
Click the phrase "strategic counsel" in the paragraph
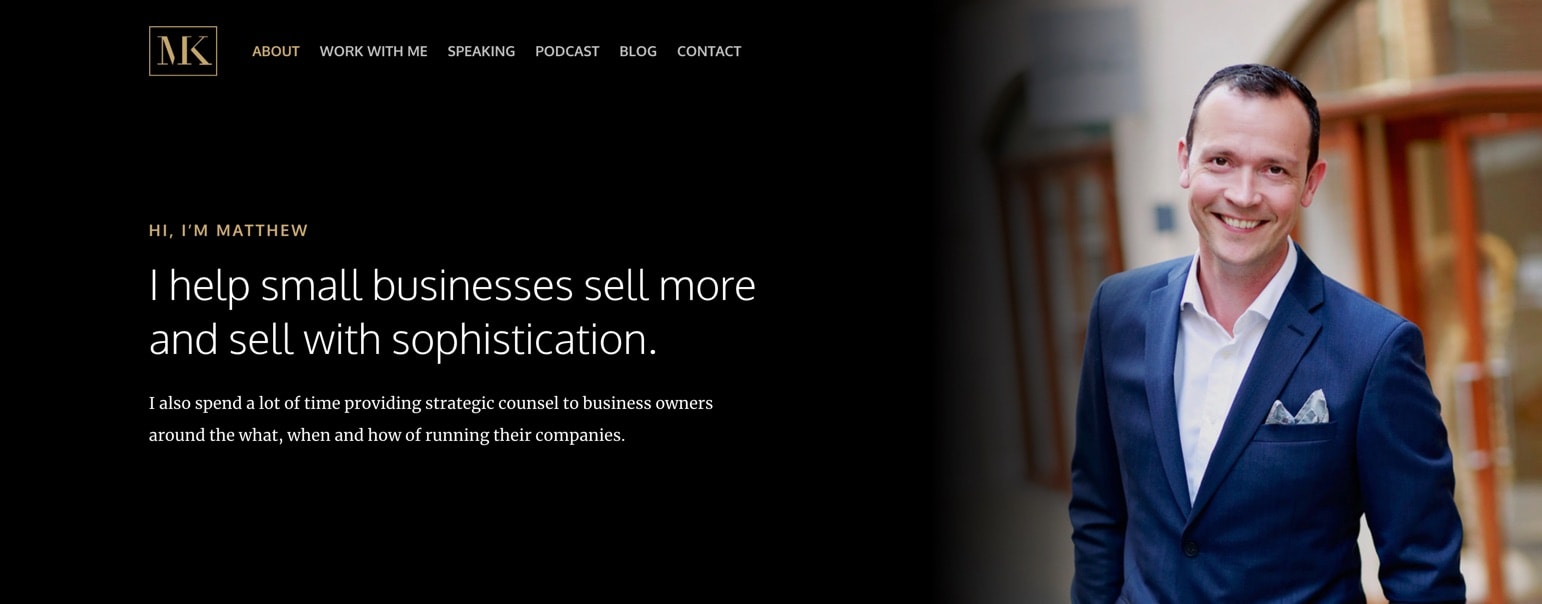click(492, 404)
